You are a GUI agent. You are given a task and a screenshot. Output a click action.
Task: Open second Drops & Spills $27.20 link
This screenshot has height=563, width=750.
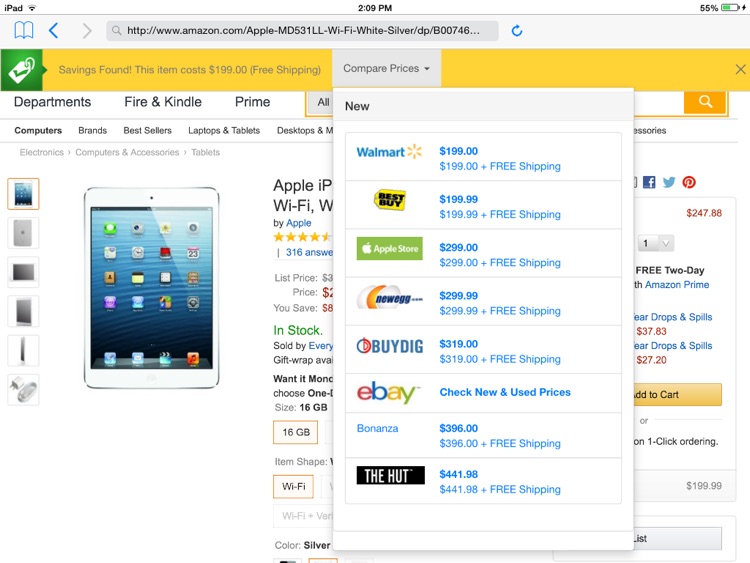point(672,346)
